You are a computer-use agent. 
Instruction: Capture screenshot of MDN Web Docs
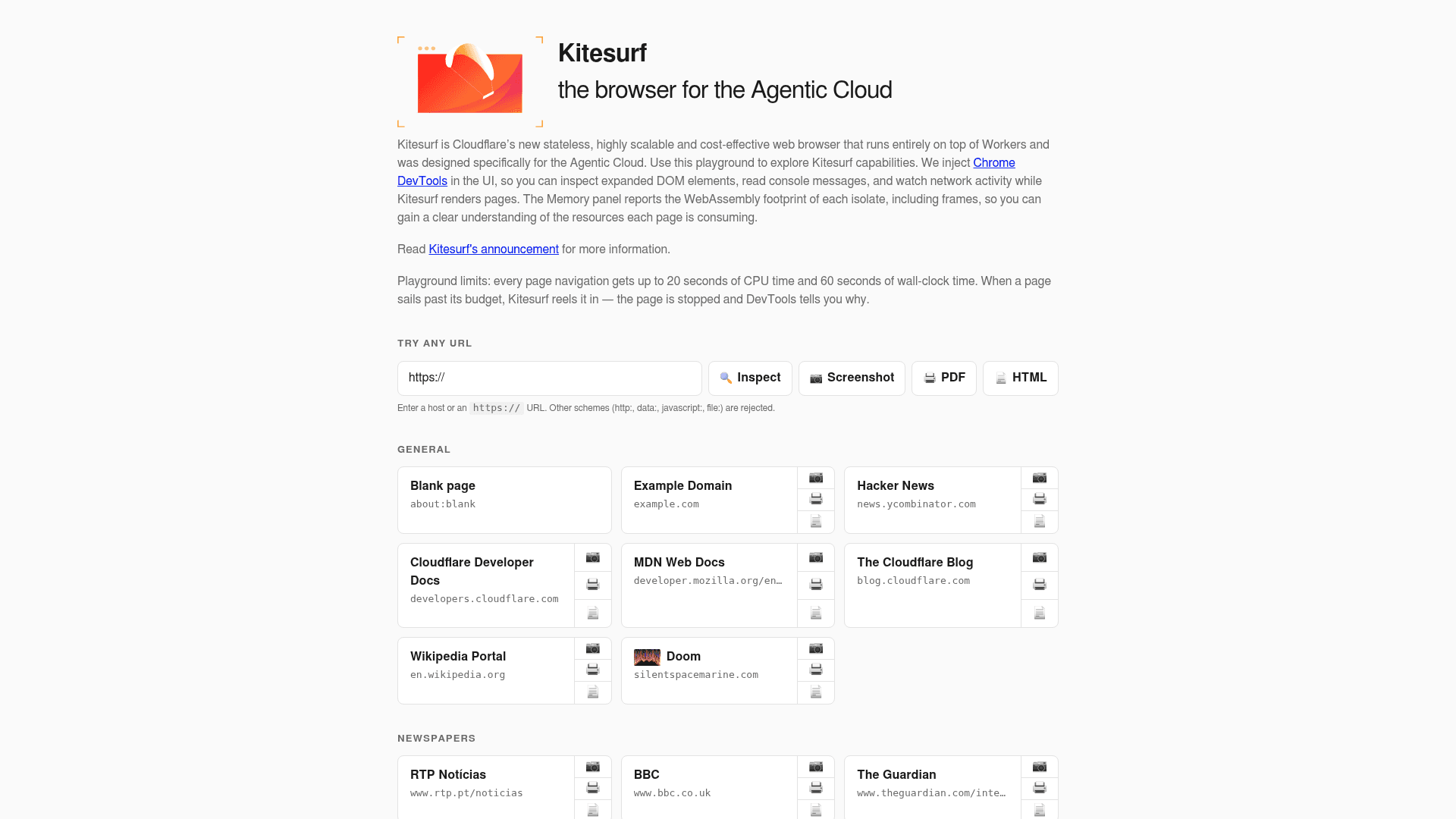coord(816,557)
